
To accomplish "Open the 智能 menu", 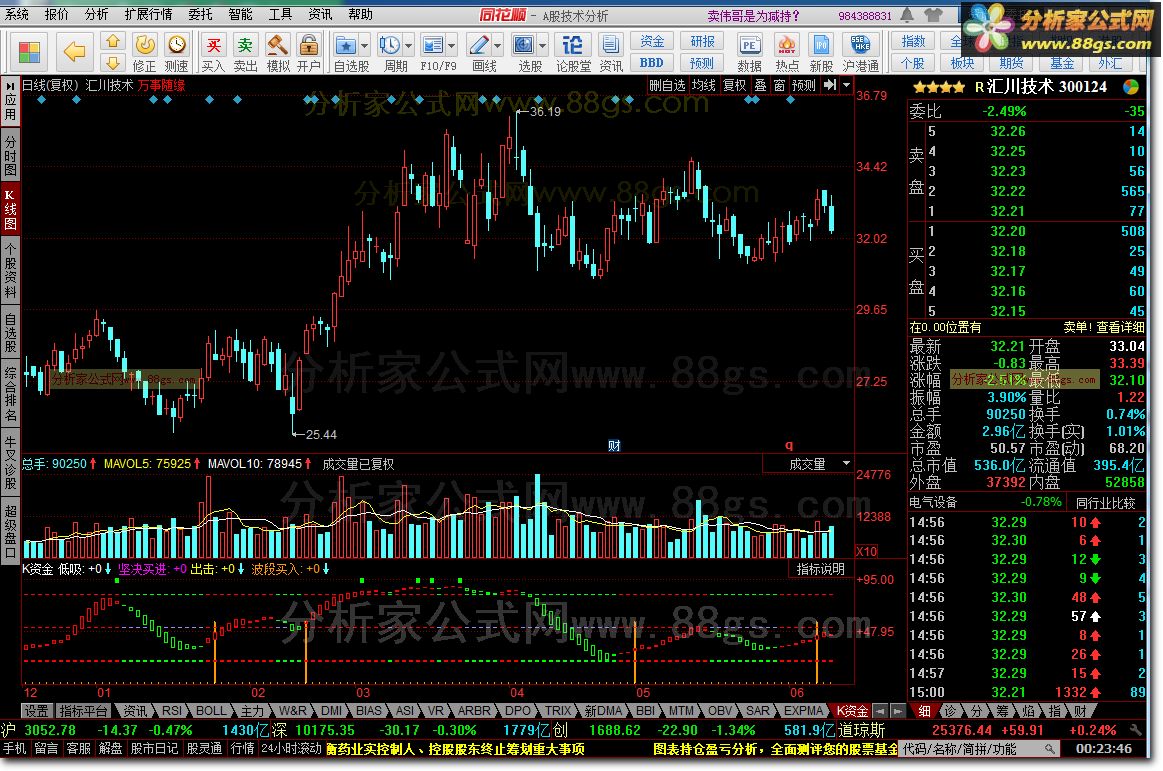I will click(240, 15).
